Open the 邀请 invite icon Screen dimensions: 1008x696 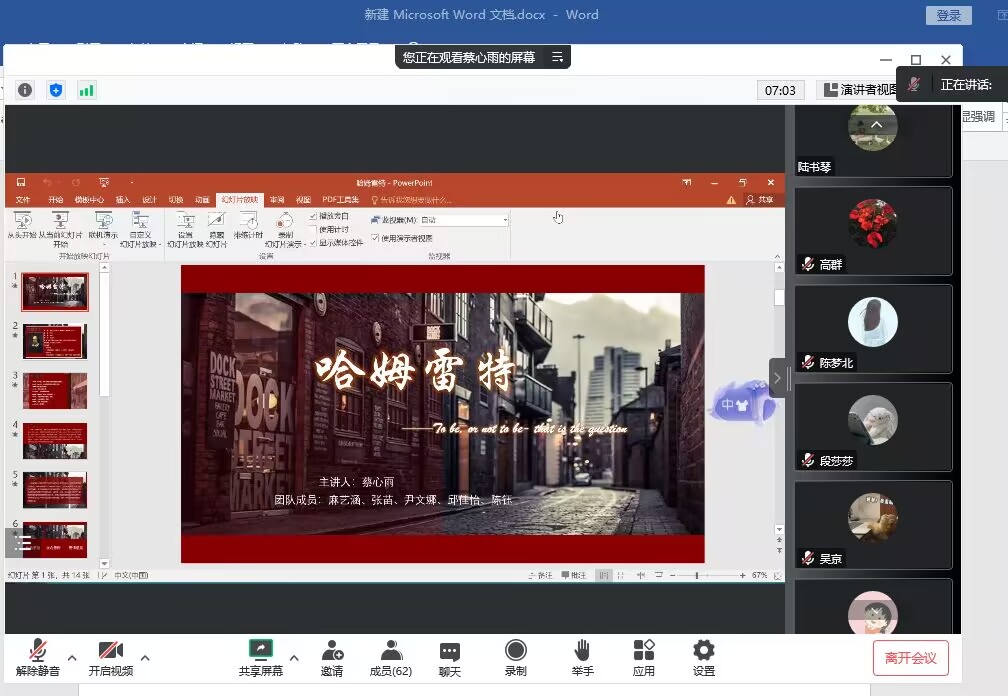pyautogui.click(x=332, y=658)
